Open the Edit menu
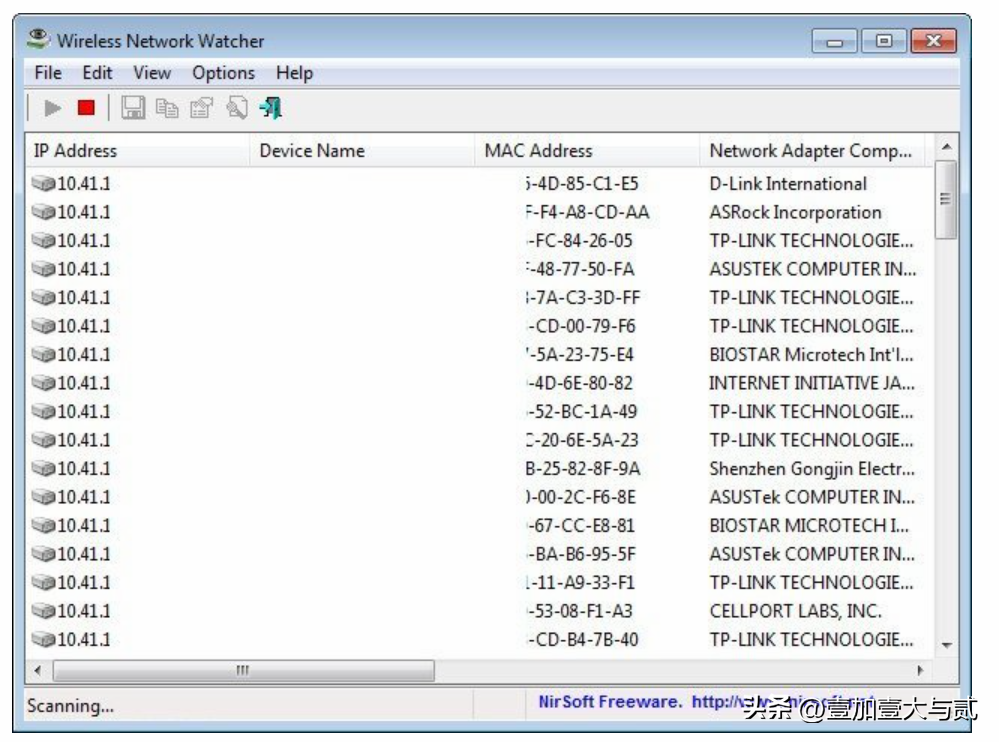The height and width of the screenshot is (742, 999). pos(97,73)
